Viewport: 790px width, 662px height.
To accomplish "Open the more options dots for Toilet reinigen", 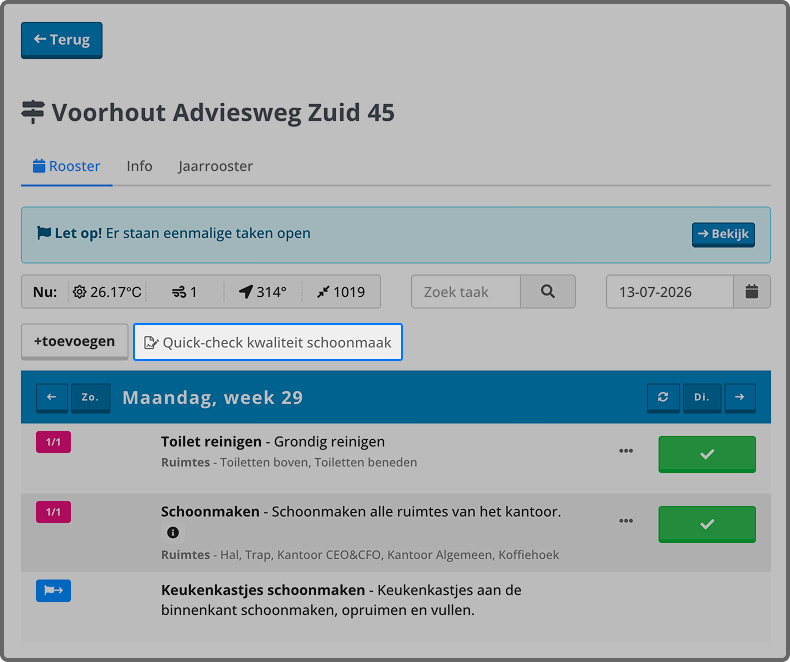I will pos(626,451).
